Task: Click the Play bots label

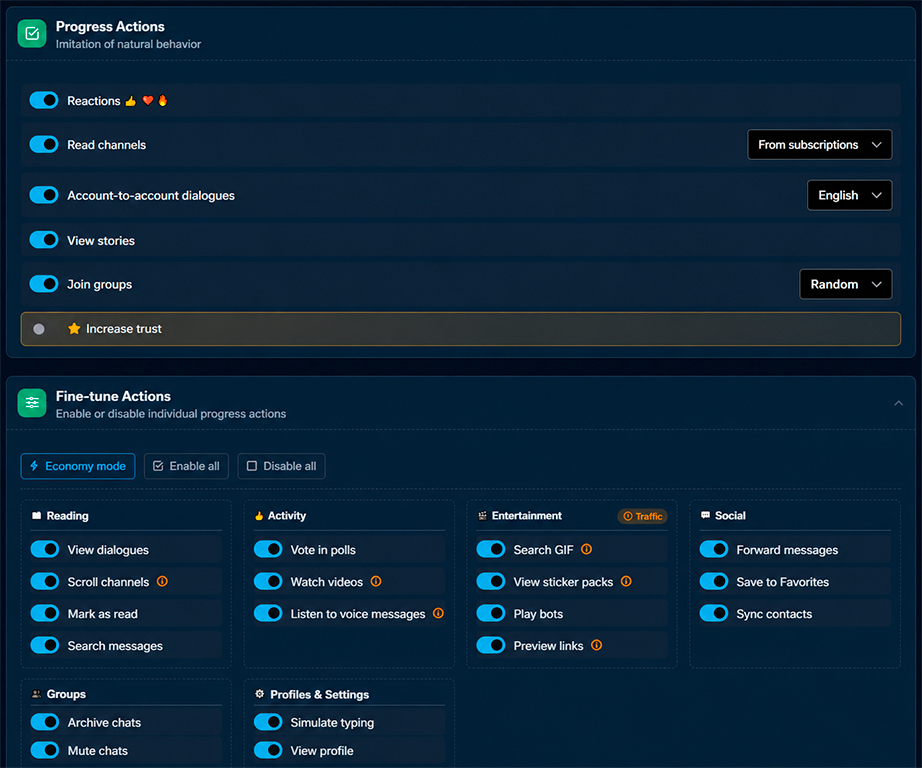Action: 538,614
